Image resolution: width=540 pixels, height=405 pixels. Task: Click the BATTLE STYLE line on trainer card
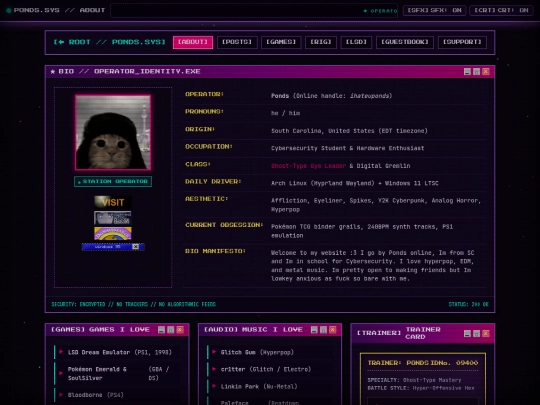pyautogui.click(x=421, y=388)
